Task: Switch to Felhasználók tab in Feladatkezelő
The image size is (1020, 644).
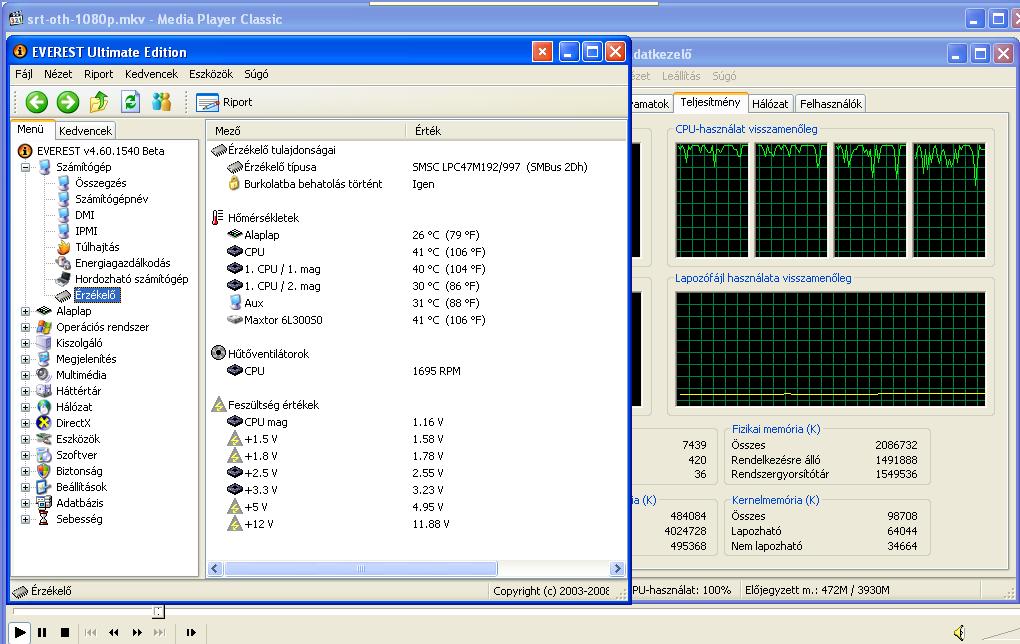Action: 831,103
